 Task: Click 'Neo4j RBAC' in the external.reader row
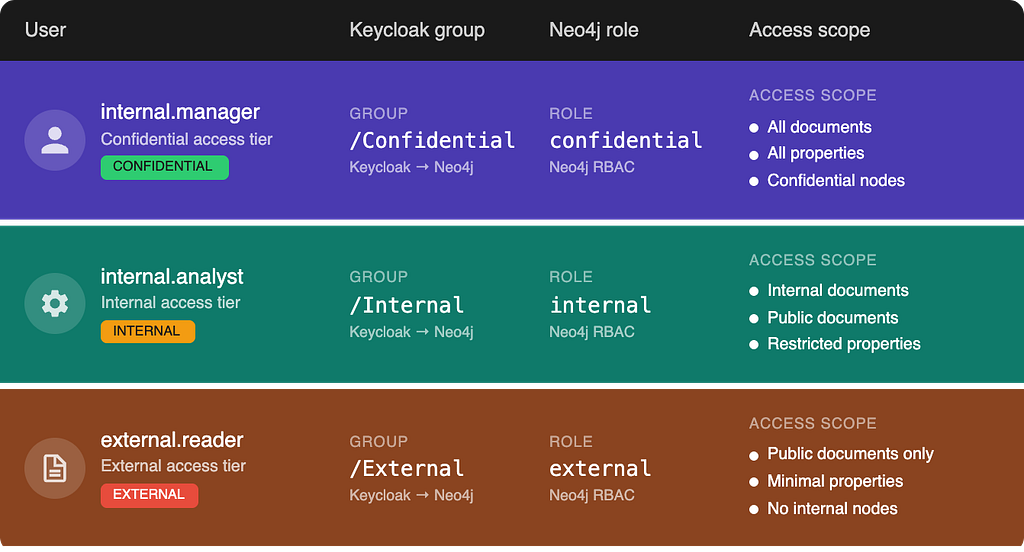click(x=592, y=495)
